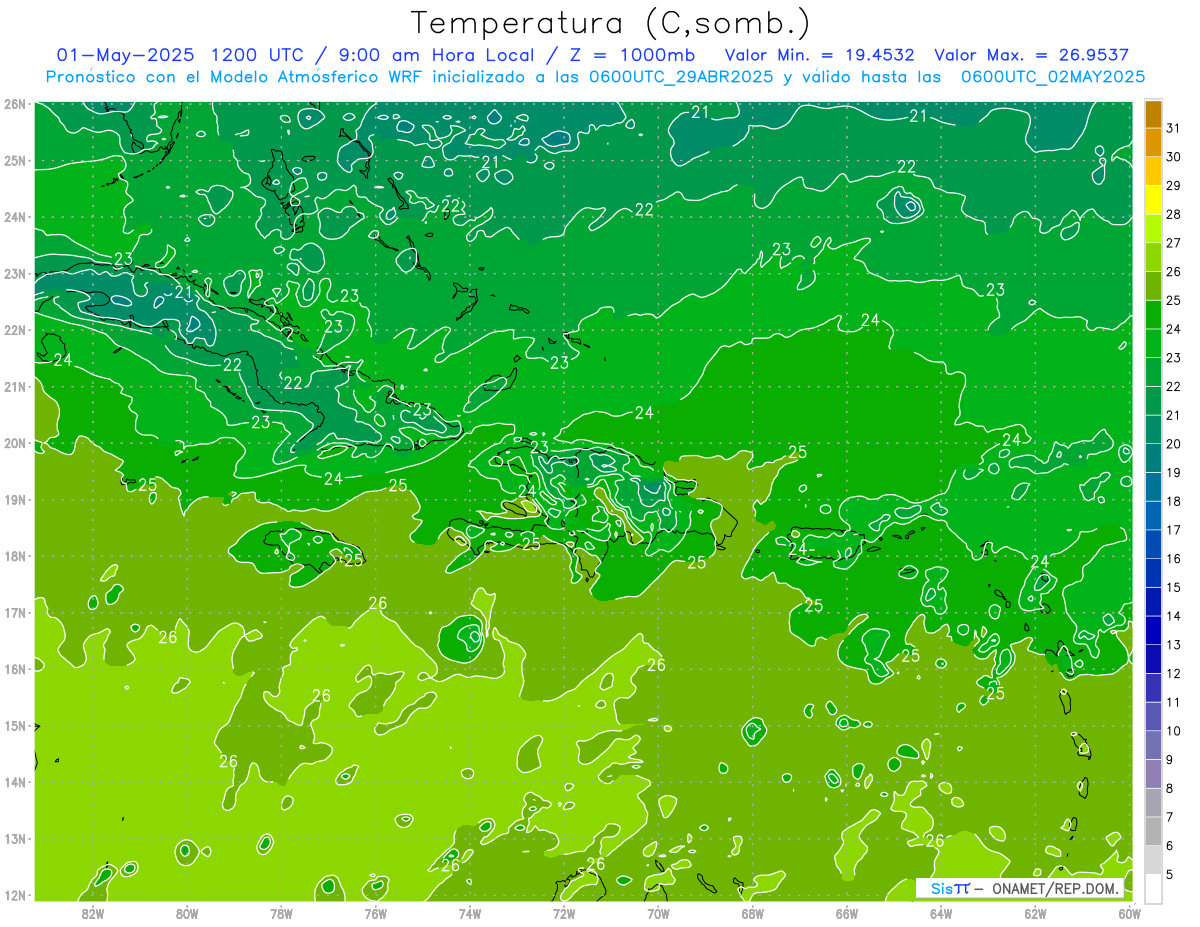Click the 70W longitude axis label
1200x927 pixels.
tap(658, 913)
